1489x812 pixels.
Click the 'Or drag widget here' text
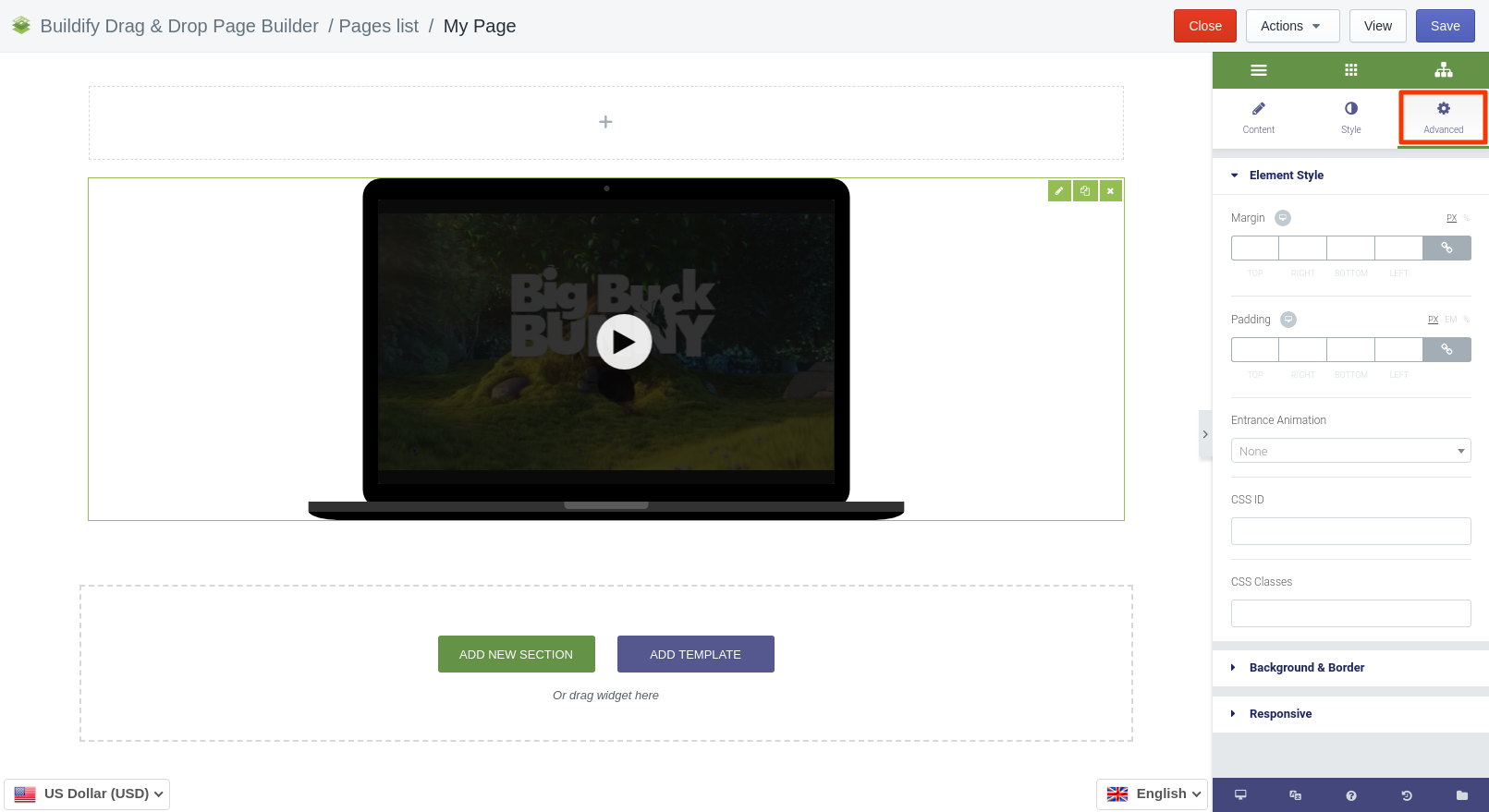605,696
